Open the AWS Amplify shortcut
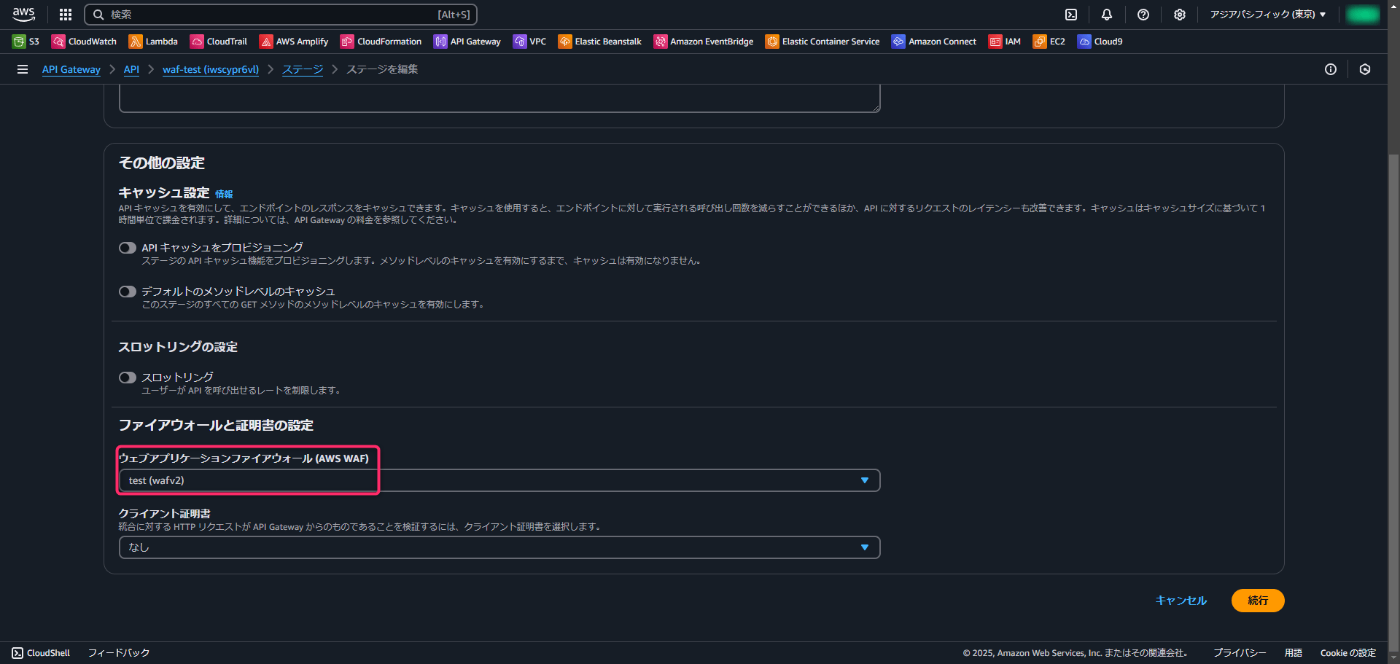This screenshot has width=1400, height=664. point(294,41)
